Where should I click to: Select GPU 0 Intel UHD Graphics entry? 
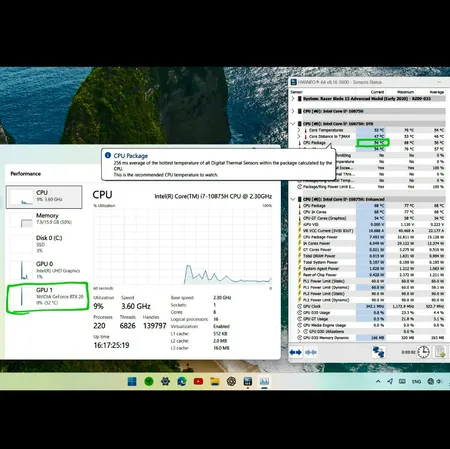[45, 270]
